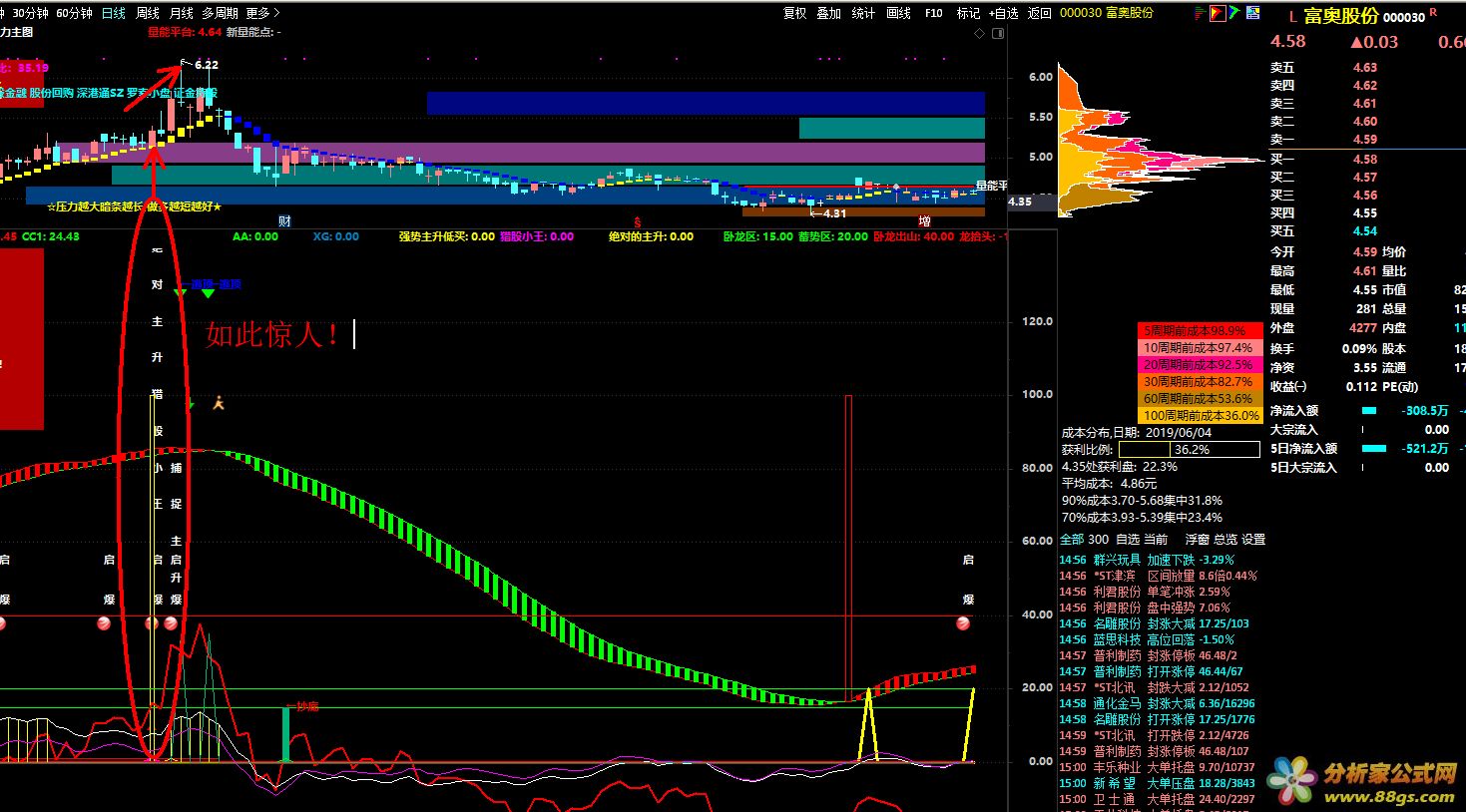Open the 多周期 multi-period view

[220, 13]
